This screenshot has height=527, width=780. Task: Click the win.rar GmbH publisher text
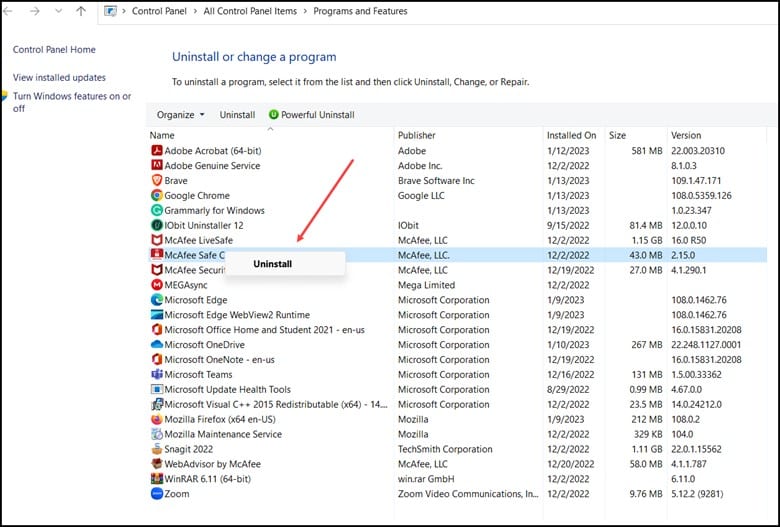coord(426,479)
